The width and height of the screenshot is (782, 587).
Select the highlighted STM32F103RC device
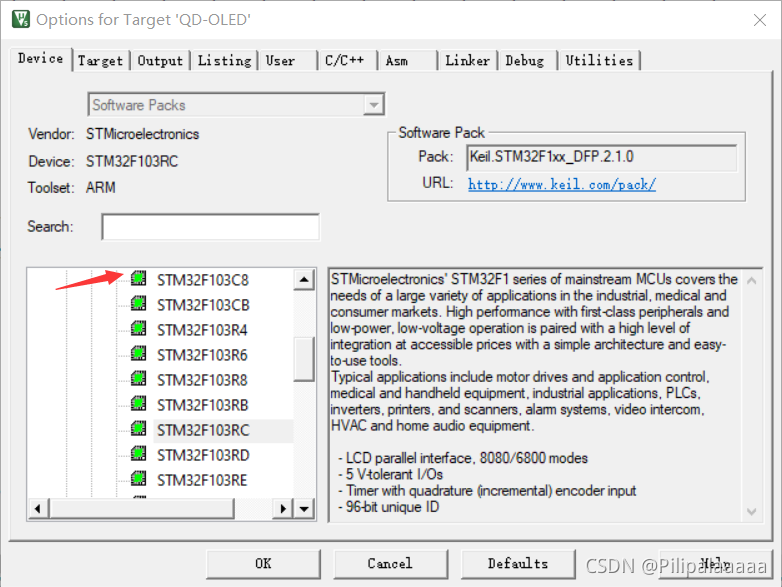(x=203, y=430)
